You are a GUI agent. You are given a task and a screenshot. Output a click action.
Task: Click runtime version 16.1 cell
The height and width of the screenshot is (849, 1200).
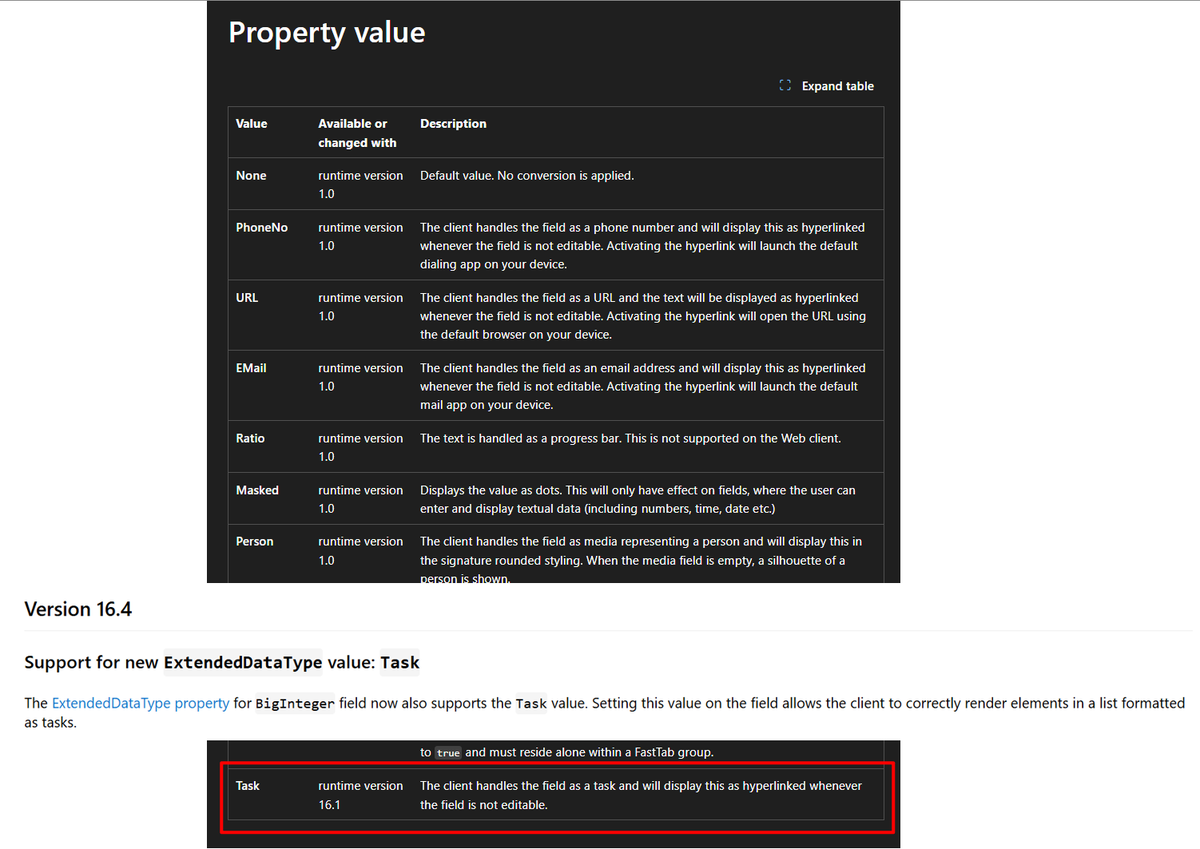pos(361,795)
